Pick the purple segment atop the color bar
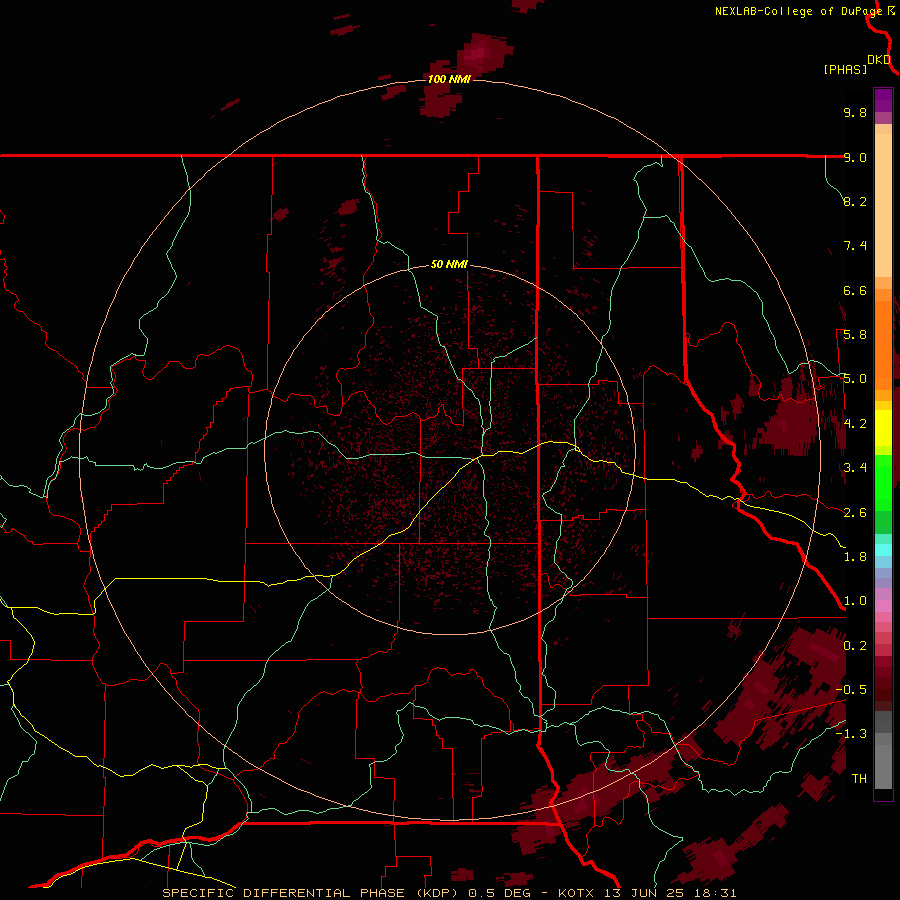This screenshot has width=900, height=900. click(x=883, y=100)
